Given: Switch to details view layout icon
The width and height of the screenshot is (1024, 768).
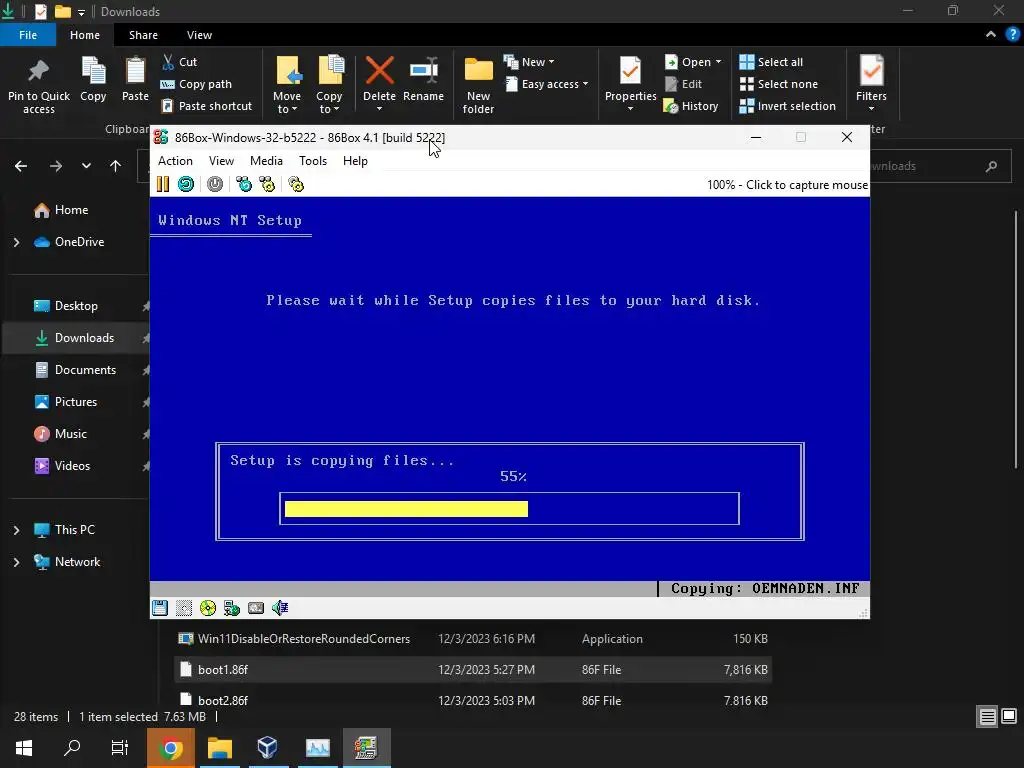Looking at the screenshot, I should (987, 717).
